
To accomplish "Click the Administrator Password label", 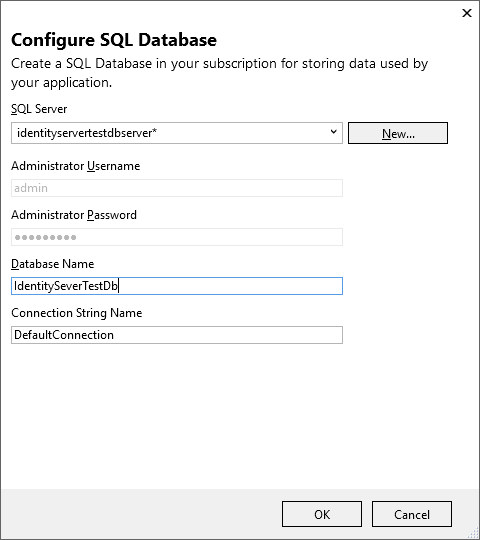I will (74, 215).
